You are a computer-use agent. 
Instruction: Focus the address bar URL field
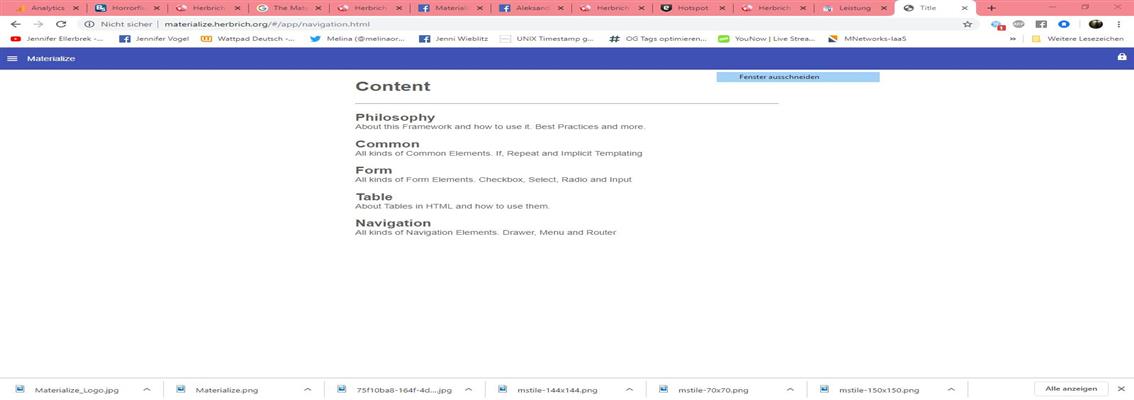click(500, 24)
